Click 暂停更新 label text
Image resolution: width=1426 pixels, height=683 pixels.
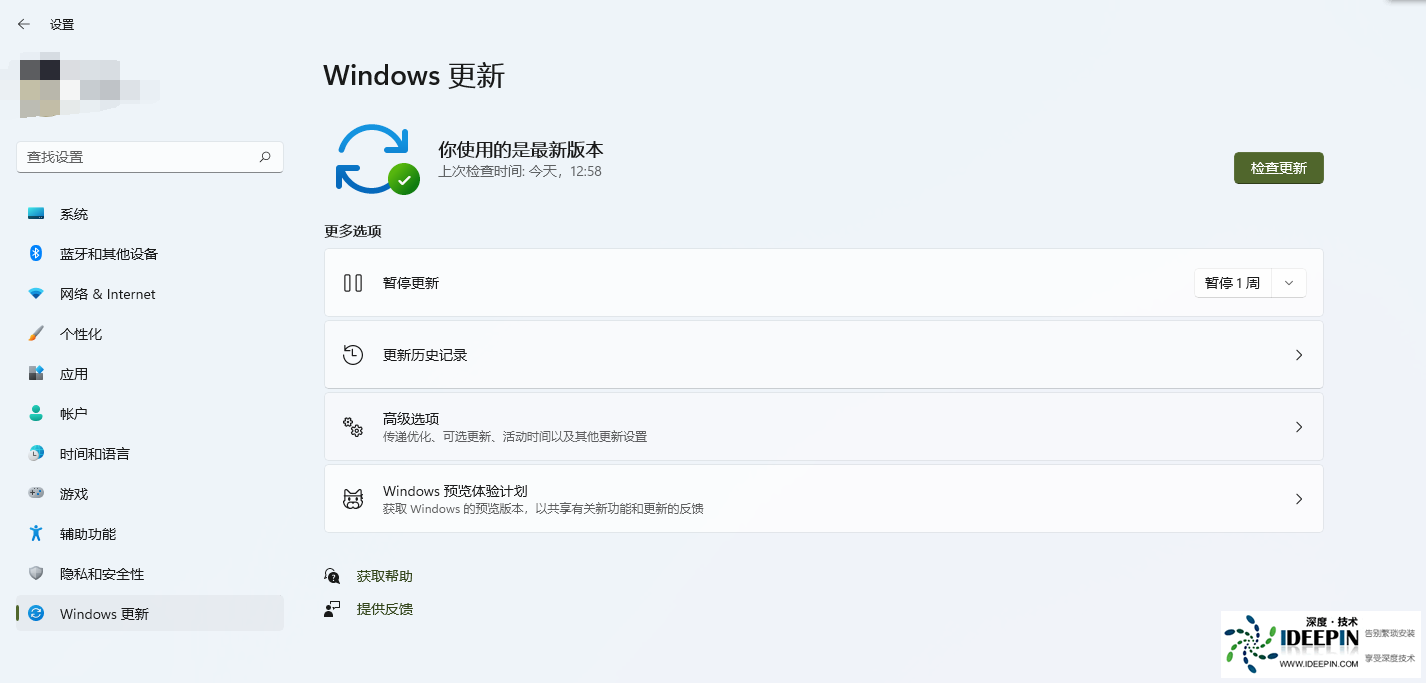[411, 283]
